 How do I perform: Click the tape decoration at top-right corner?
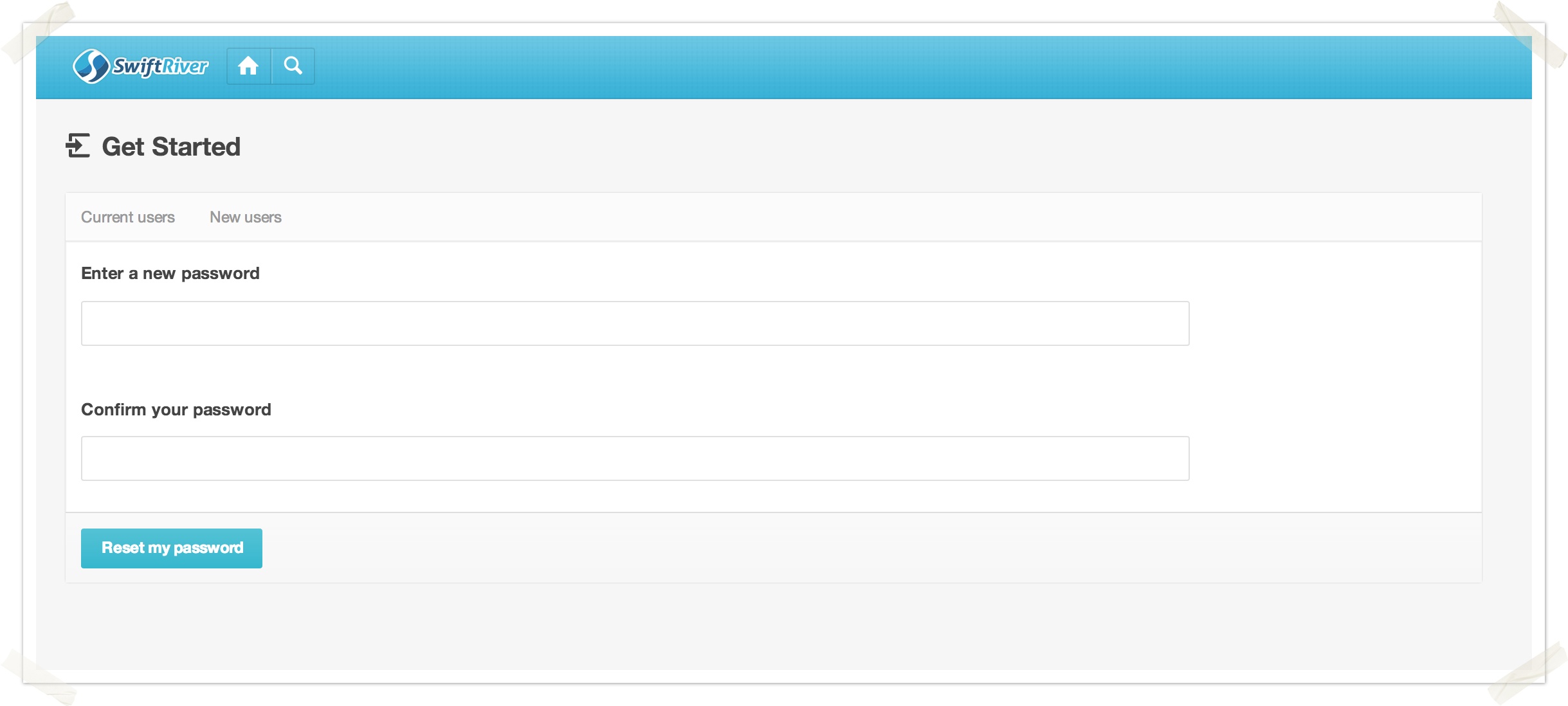tap(1531, 33)
